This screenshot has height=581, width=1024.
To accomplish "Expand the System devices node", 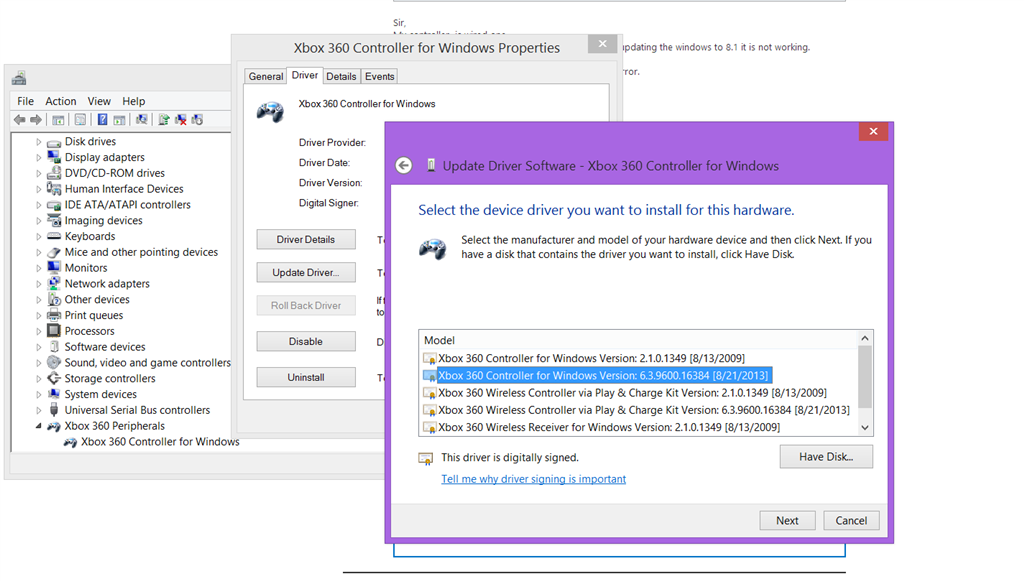I will pyautogui.click(x=39, y=394).
